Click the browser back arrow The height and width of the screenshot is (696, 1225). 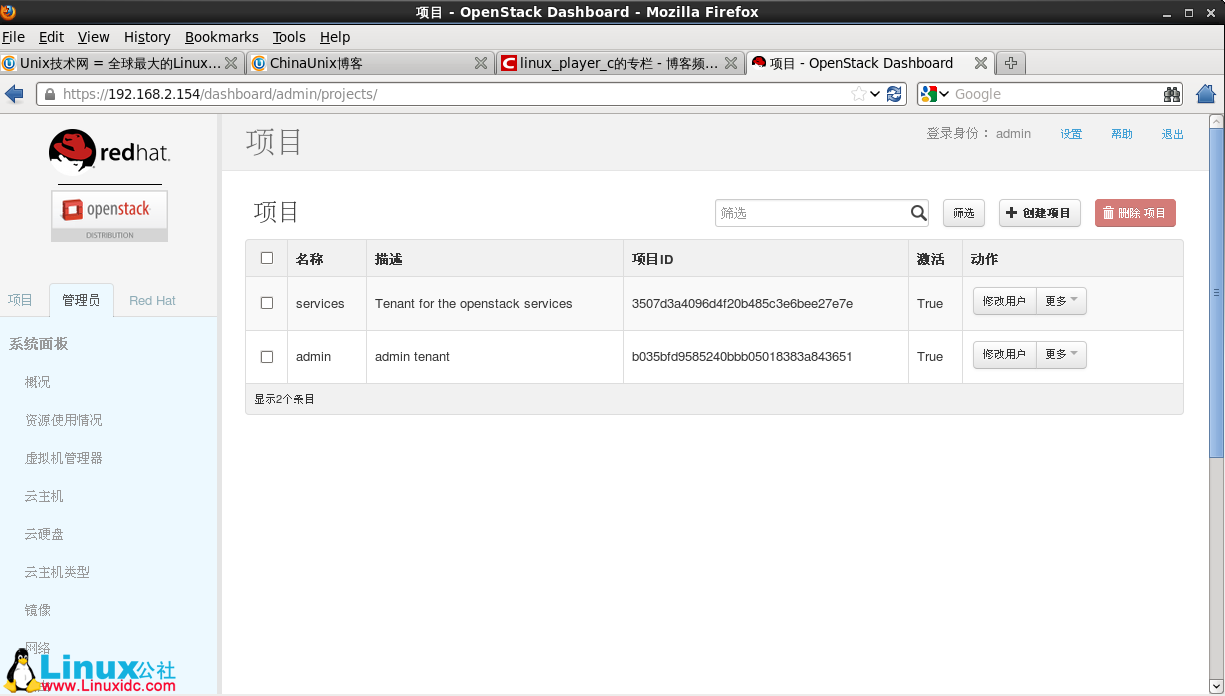click(x=14, y=93)
